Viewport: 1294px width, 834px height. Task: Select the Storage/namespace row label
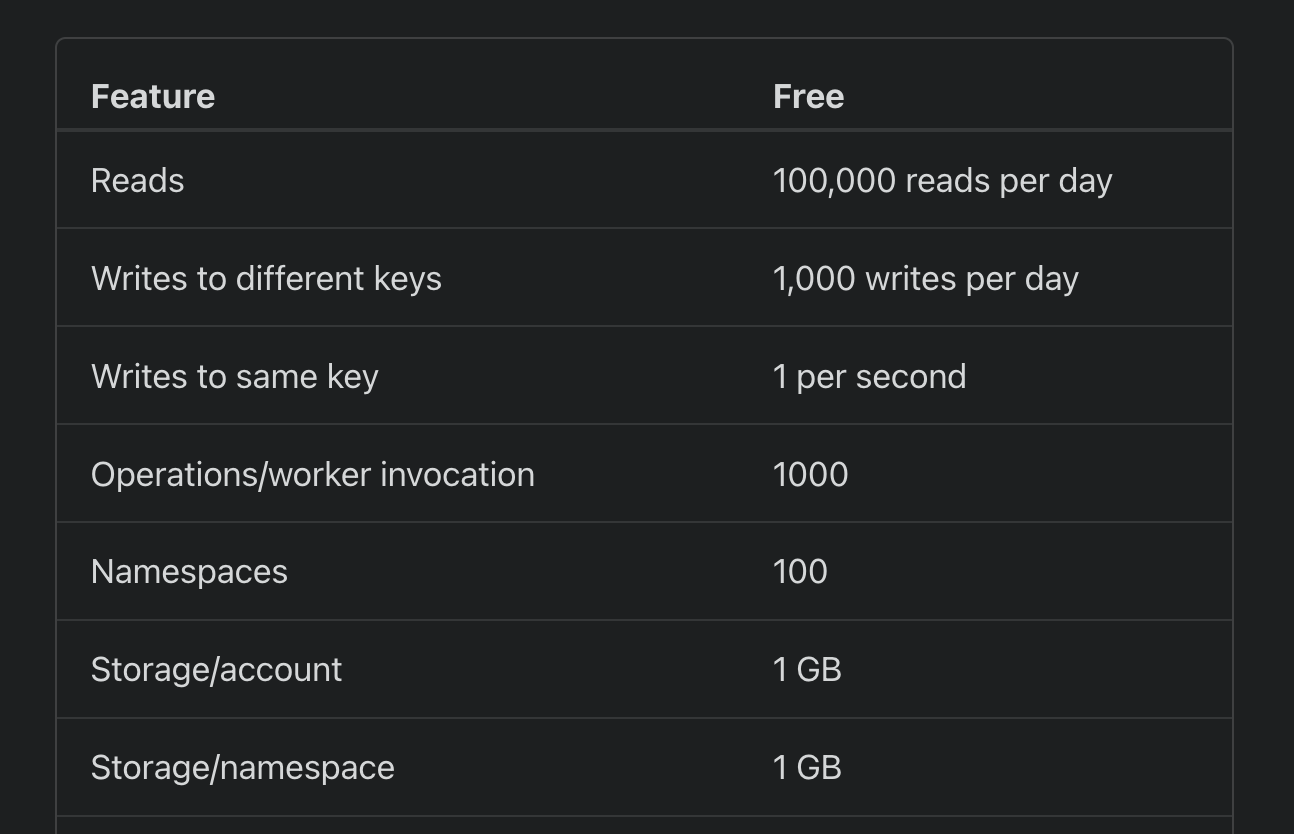243,768
